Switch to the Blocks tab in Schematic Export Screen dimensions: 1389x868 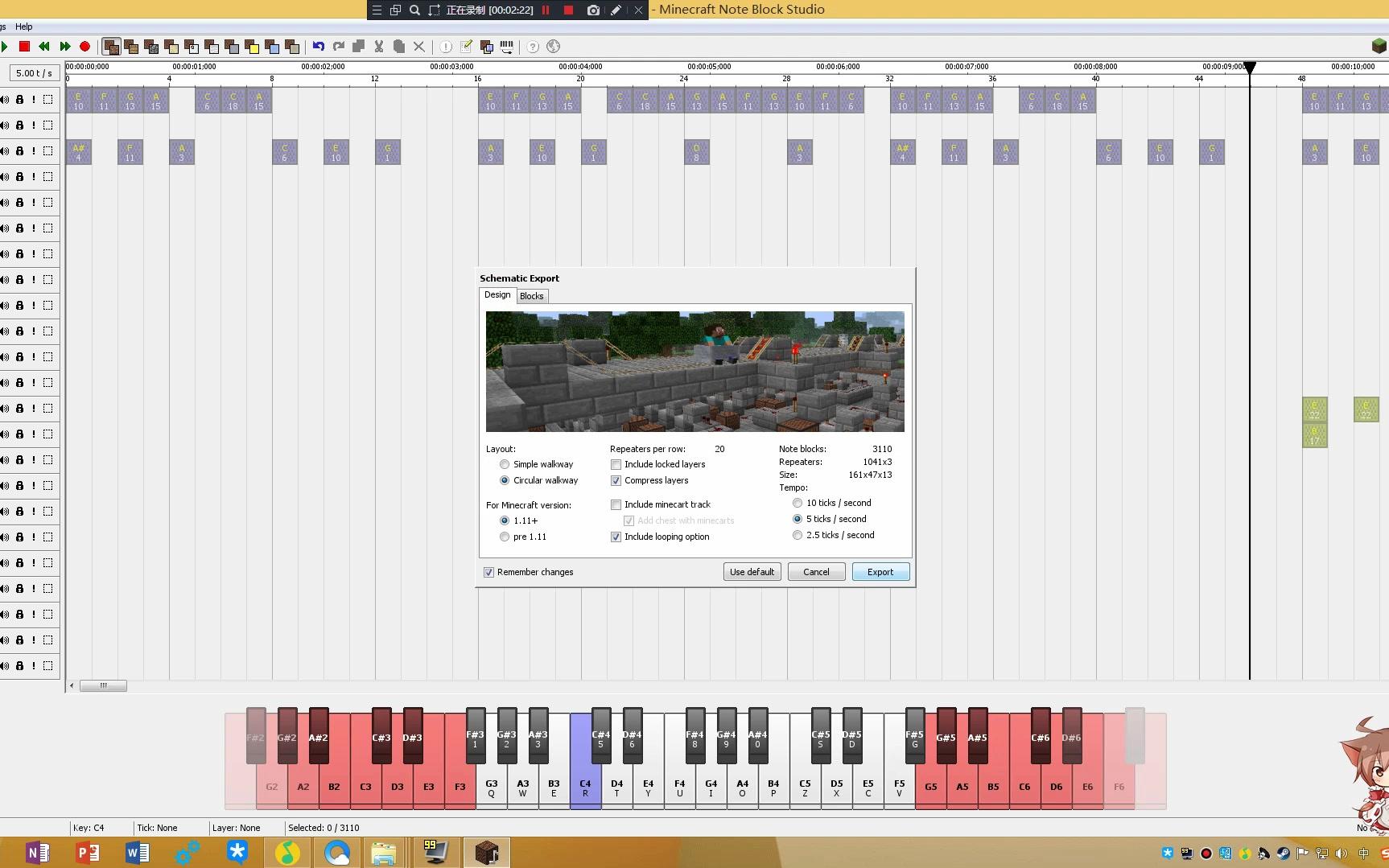(x=532, y=296)
